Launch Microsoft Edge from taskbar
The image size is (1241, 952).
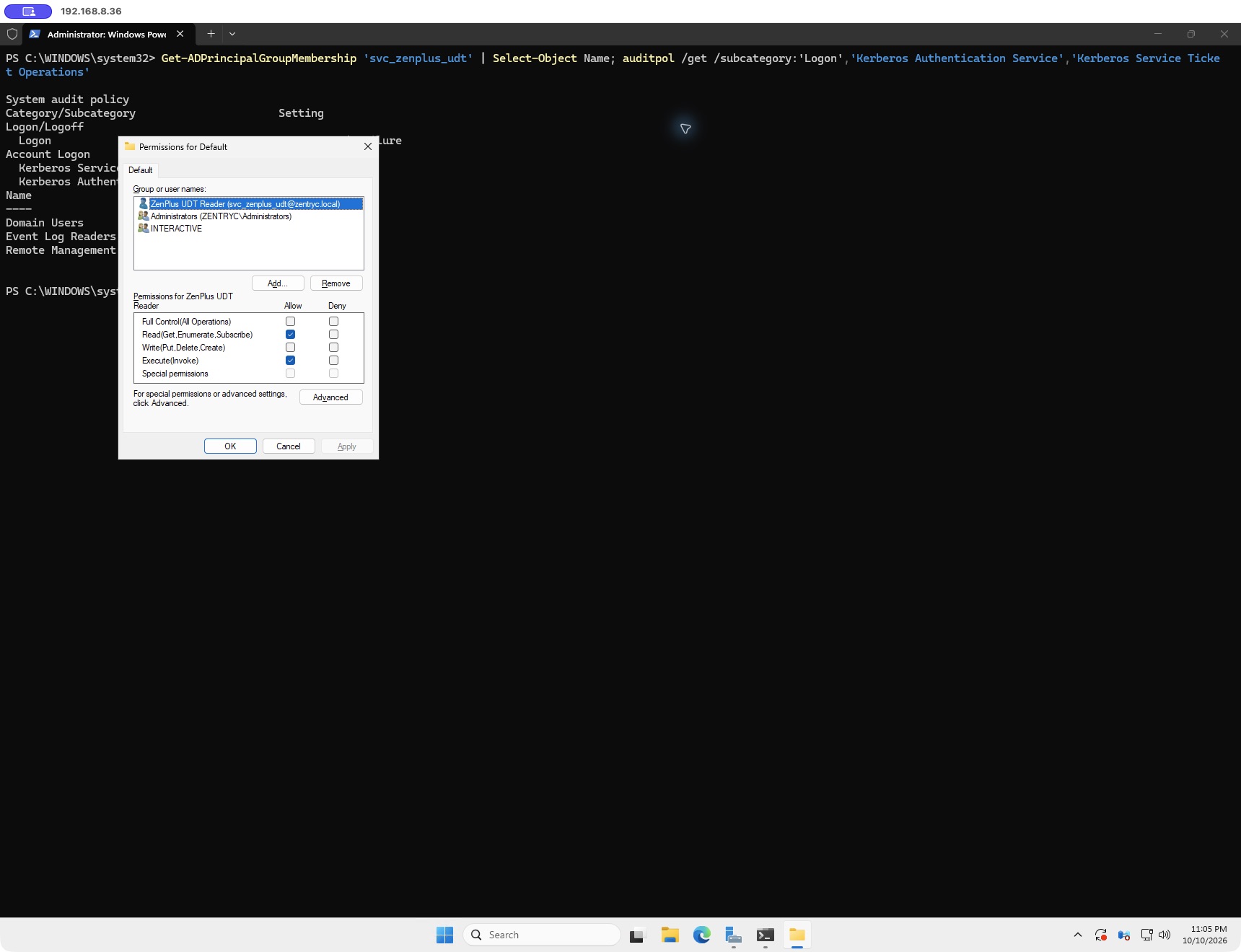point(702,935)
